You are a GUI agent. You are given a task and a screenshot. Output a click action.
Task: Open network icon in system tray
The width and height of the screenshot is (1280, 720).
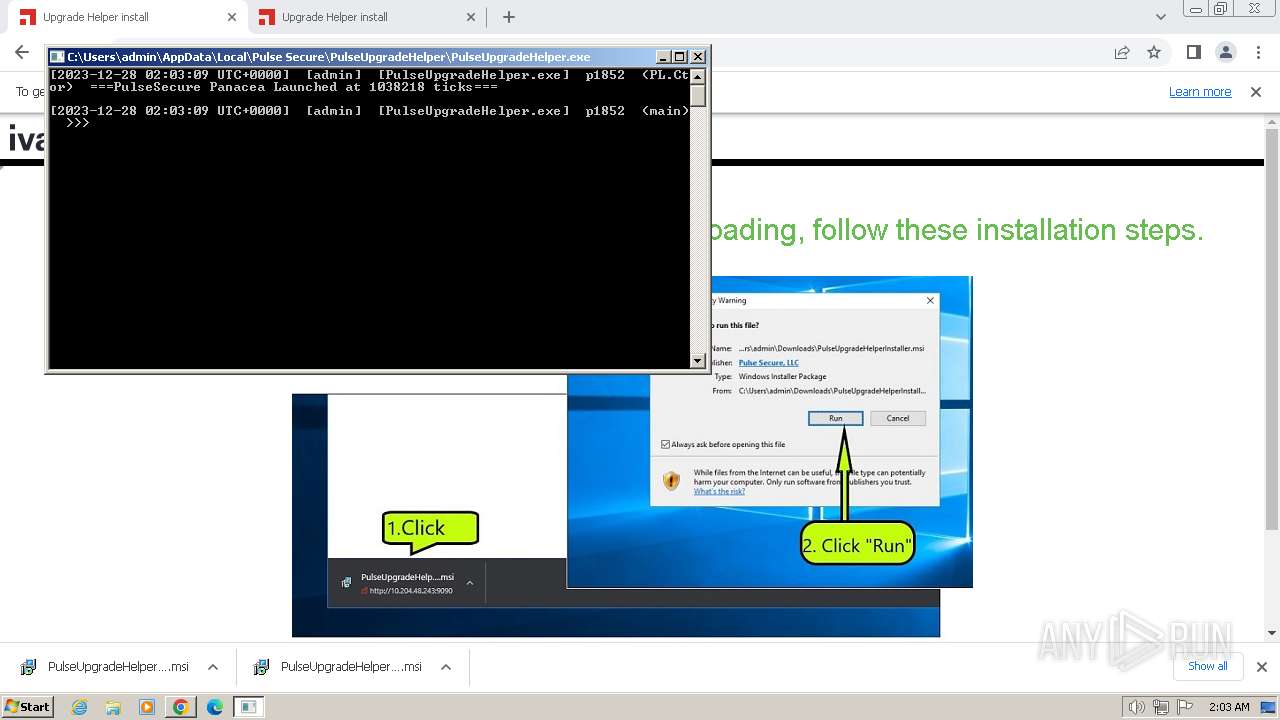[x=1161, y=707]
